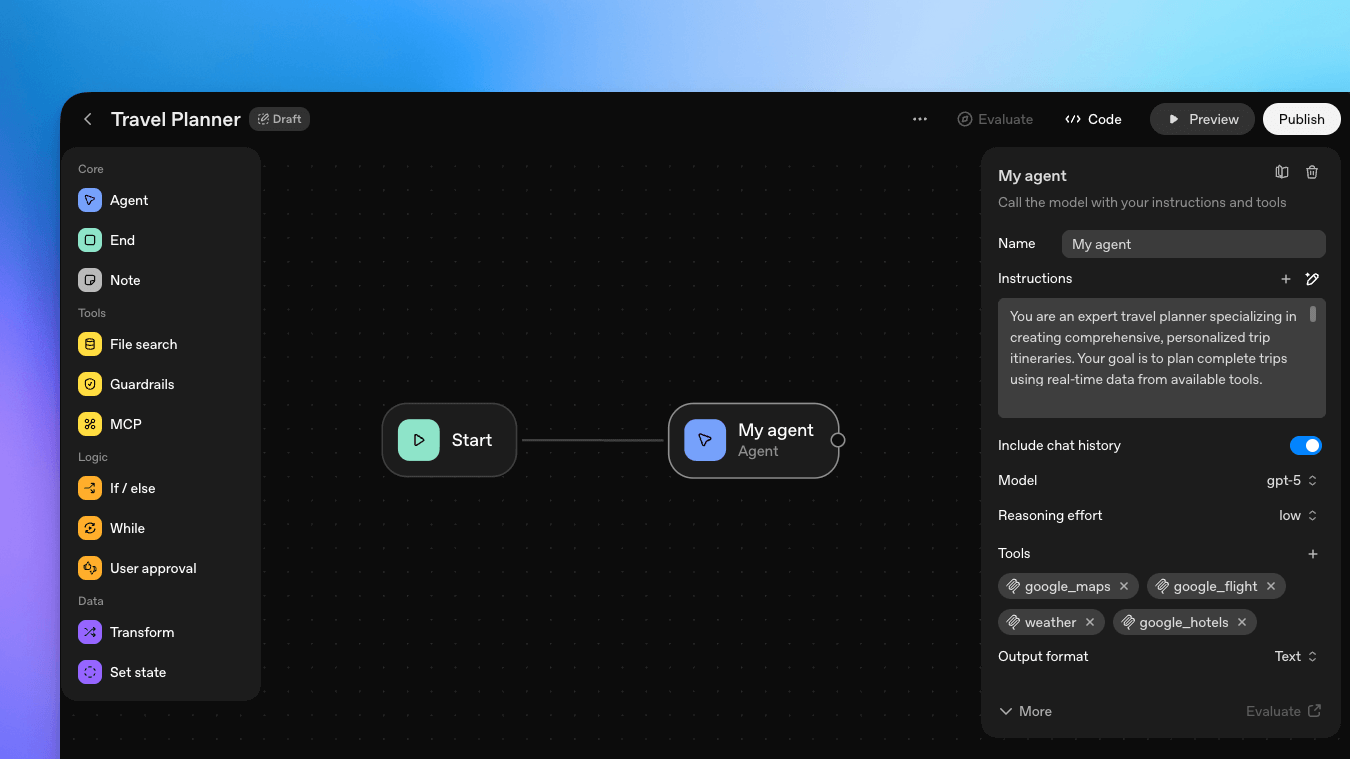Open the three-dot options menu
1350x759 pixels.
919,119
